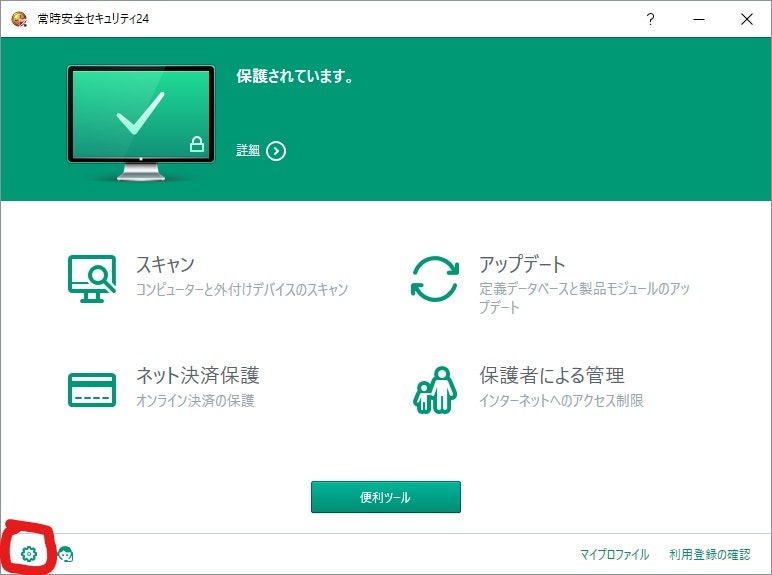The height and width of the screenshot is (575, 772).
Task: Select the アップデート heading
Action: coord(522,264)
